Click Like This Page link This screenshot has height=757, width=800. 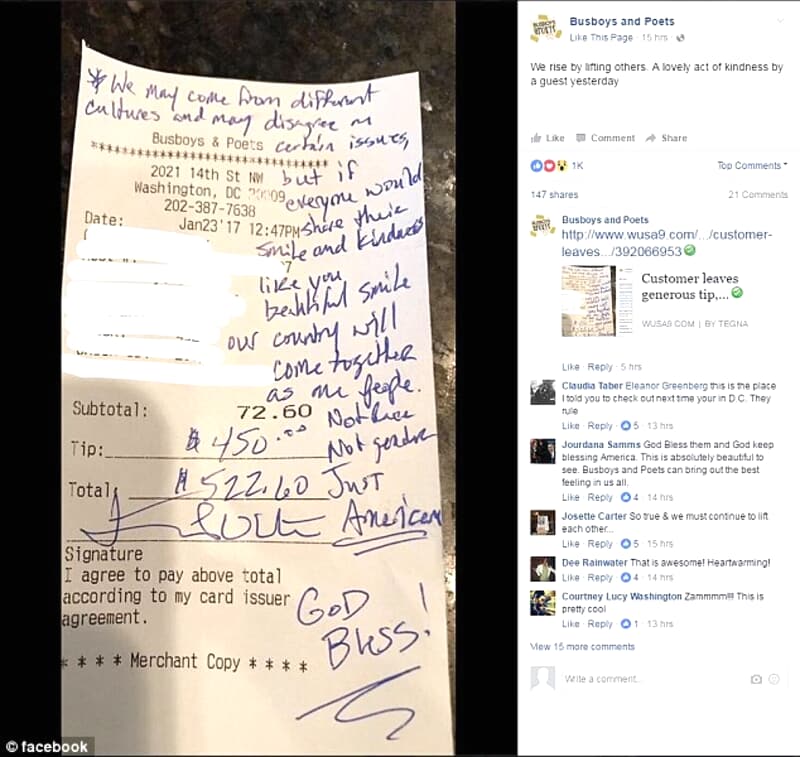pyautogui.click(x=601, y=37)
